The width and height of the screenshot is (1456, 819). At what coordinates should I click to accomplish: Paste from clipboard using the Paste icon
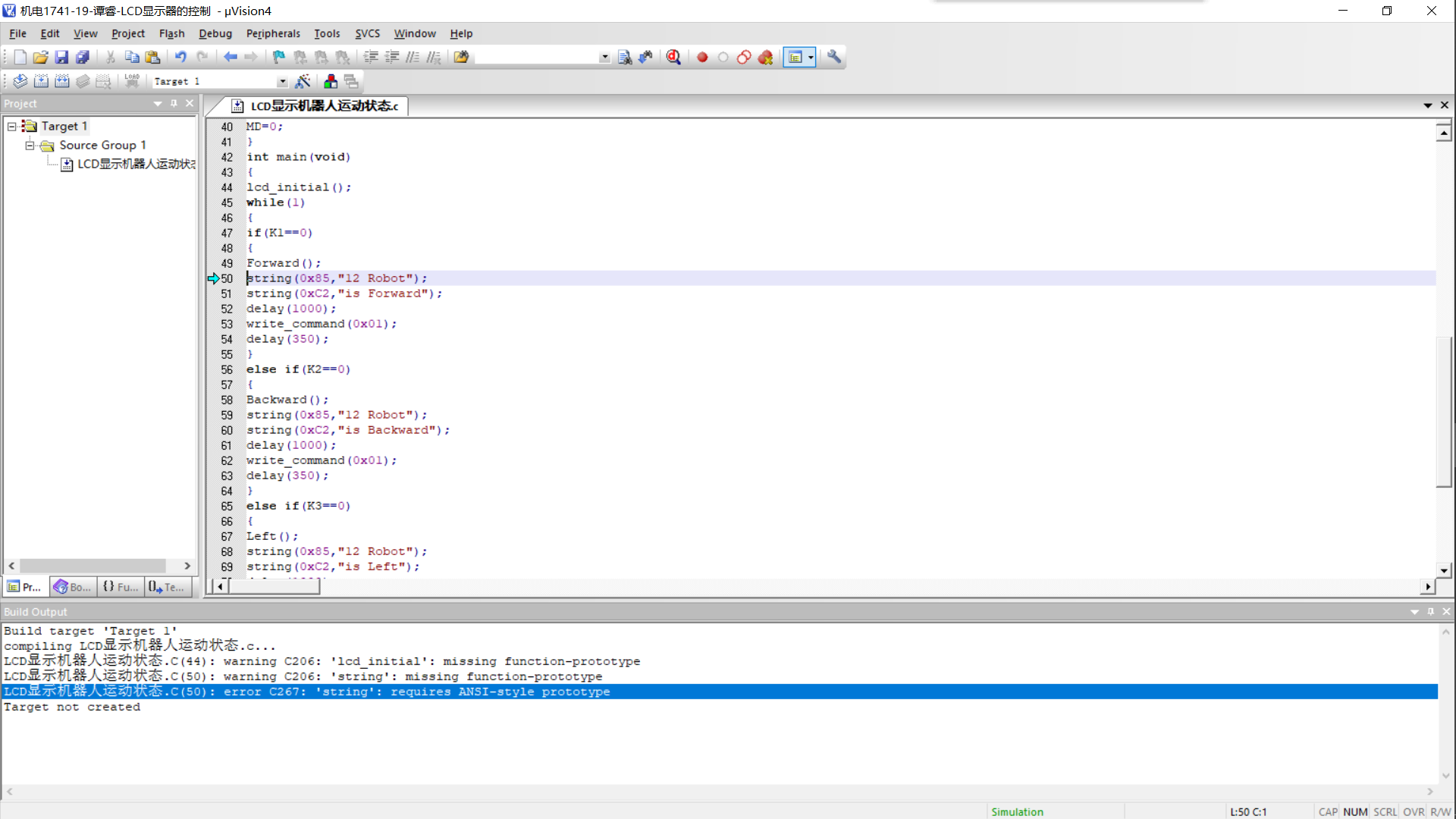click(x=152, y=57)
